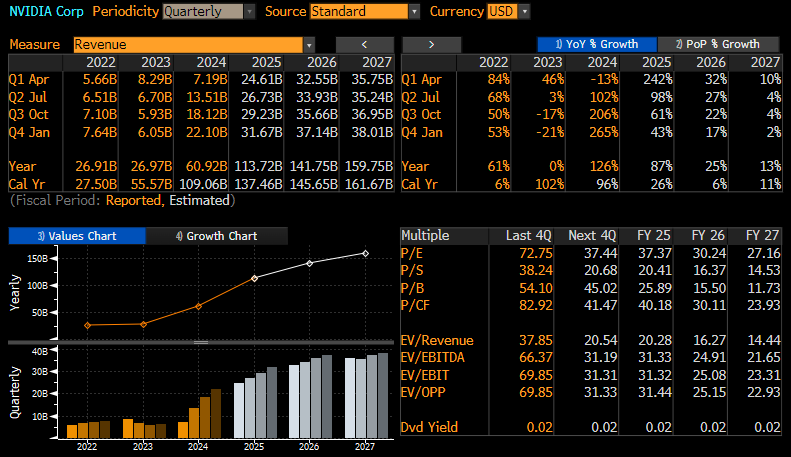Show the Values Chart tab
The image size is (791, 457).
pyautogui.click(x=77, y=236)
